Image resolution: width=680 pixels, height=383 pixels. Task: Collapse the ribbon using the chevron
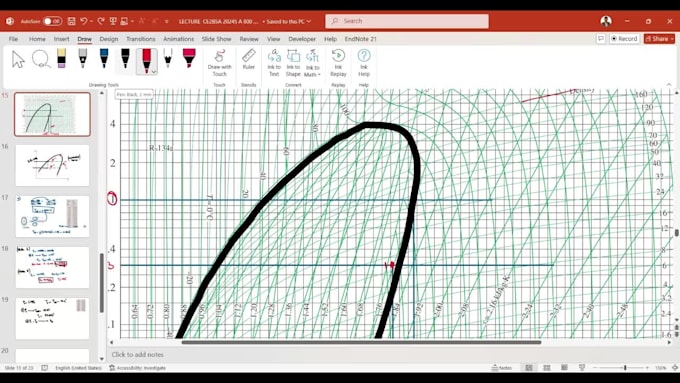point(669,85)
